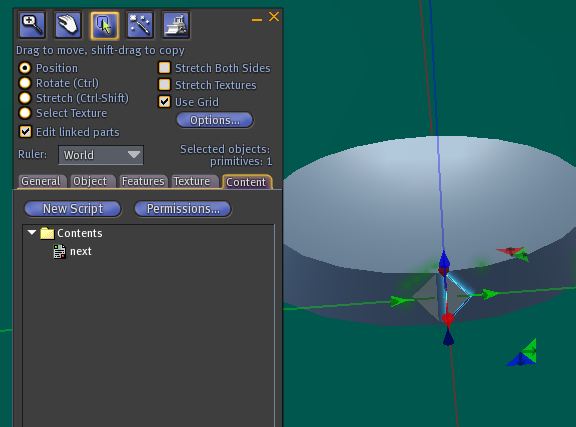Click the next script file icon

pyautogui.click(x=60, y=252)
